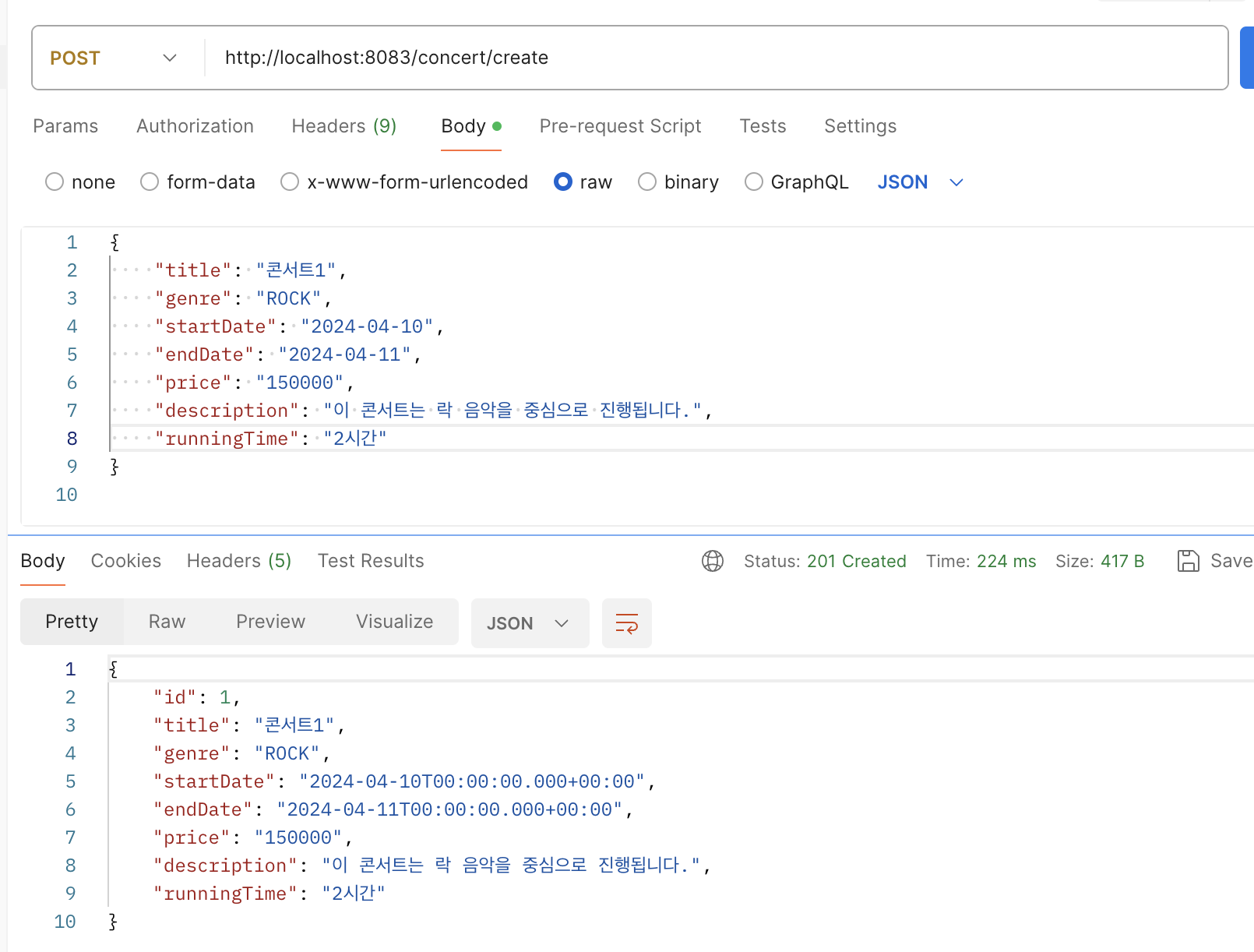Click the "id" key in response

(x=174, y=697)
